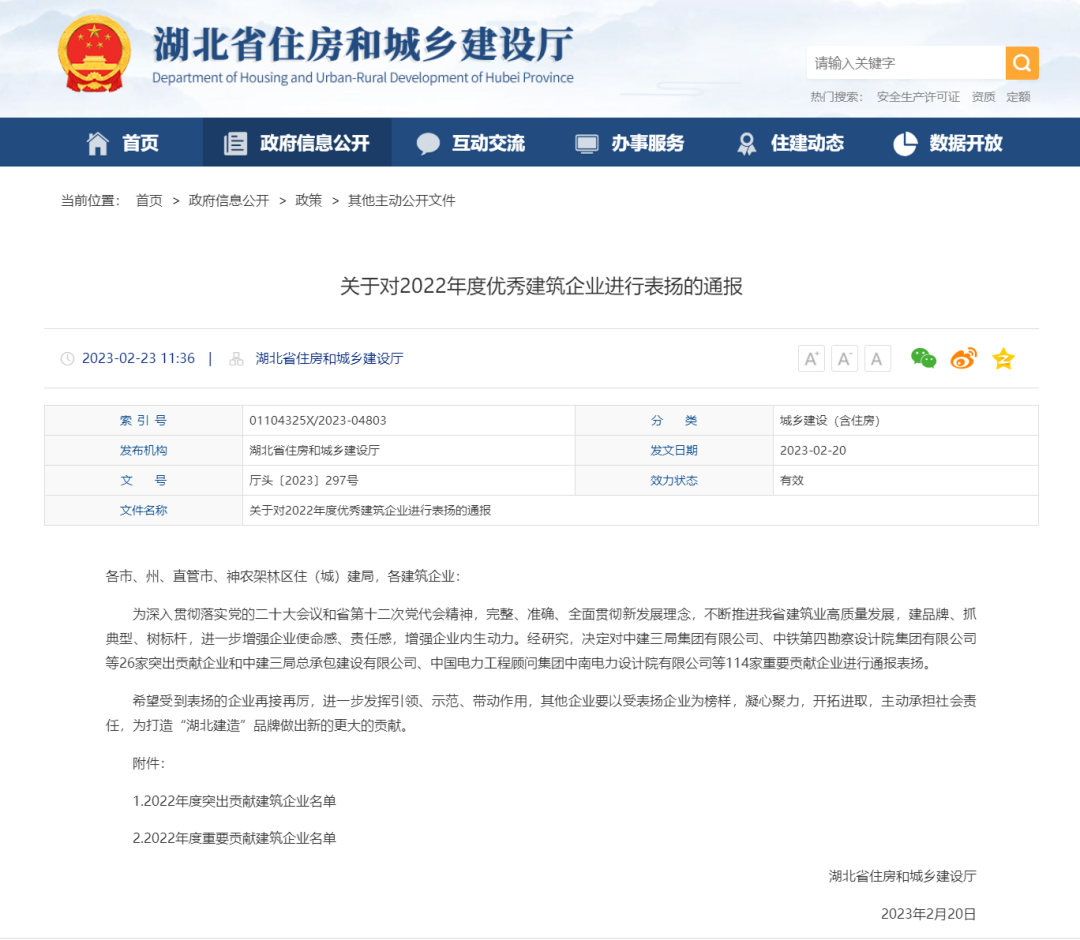Image resolution: width=1080 pixels, height=940 pixels.
Task: Share article via WeChat icon
Action: coord(923,359)
